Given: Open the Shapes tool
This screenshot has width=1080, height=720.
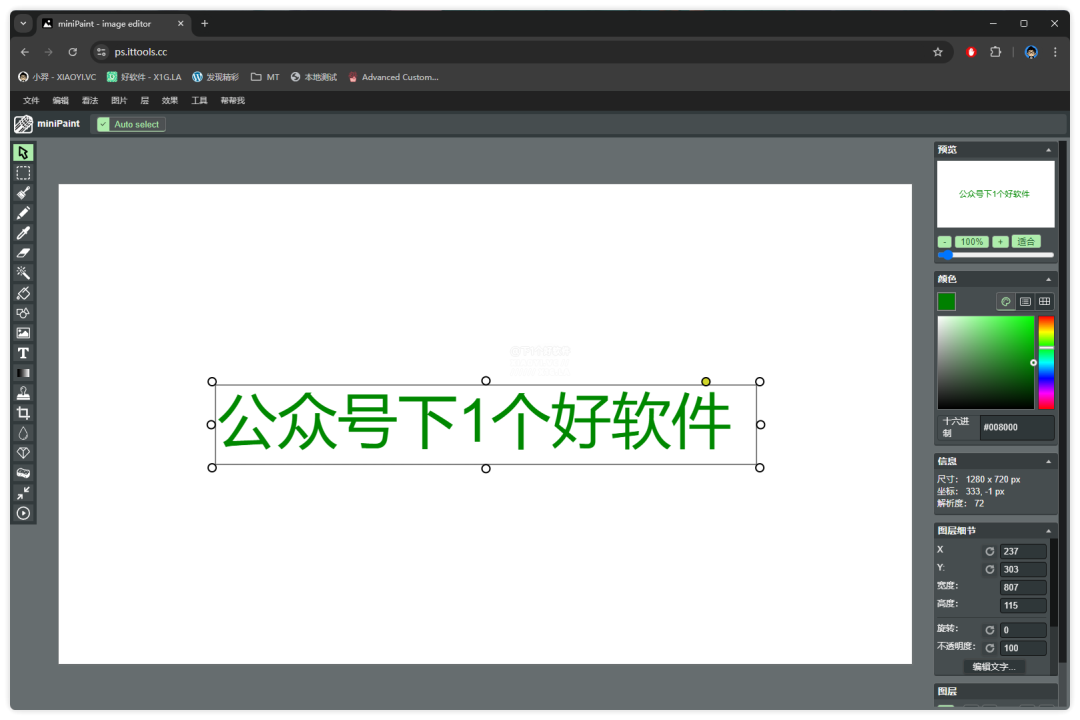Looking at the screenshot, I should (x=23, y=313).
